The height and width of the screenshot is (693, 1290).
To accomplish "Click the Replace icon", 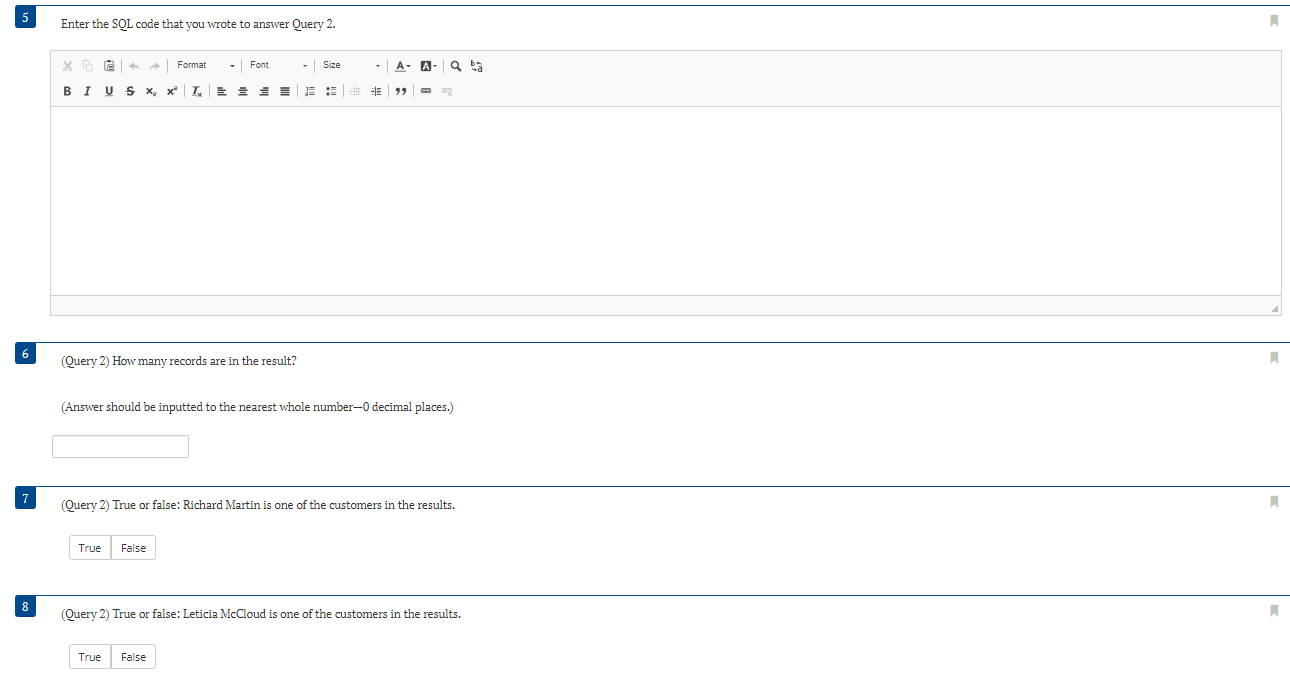I will click(x=477, y=66).
